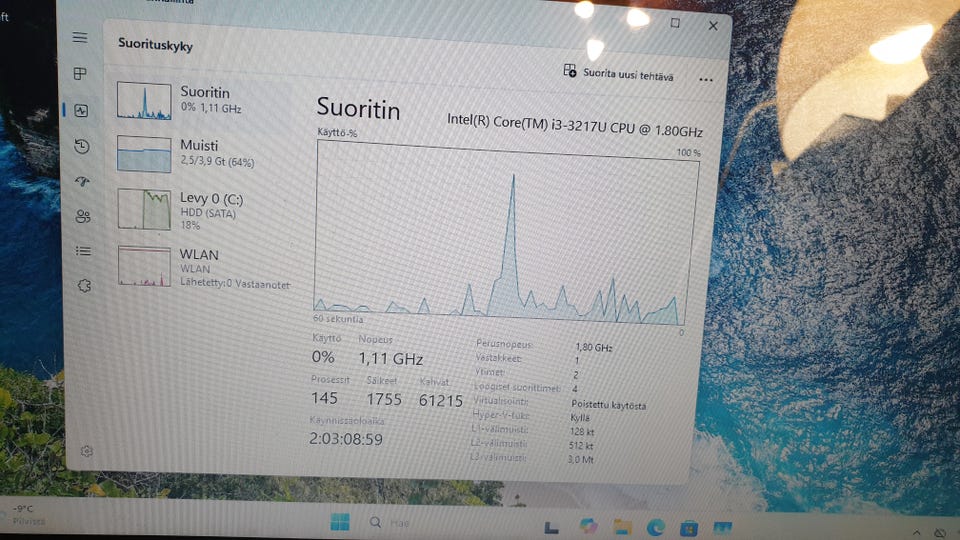Open the hamburger navigation menu

coord(80,37)
